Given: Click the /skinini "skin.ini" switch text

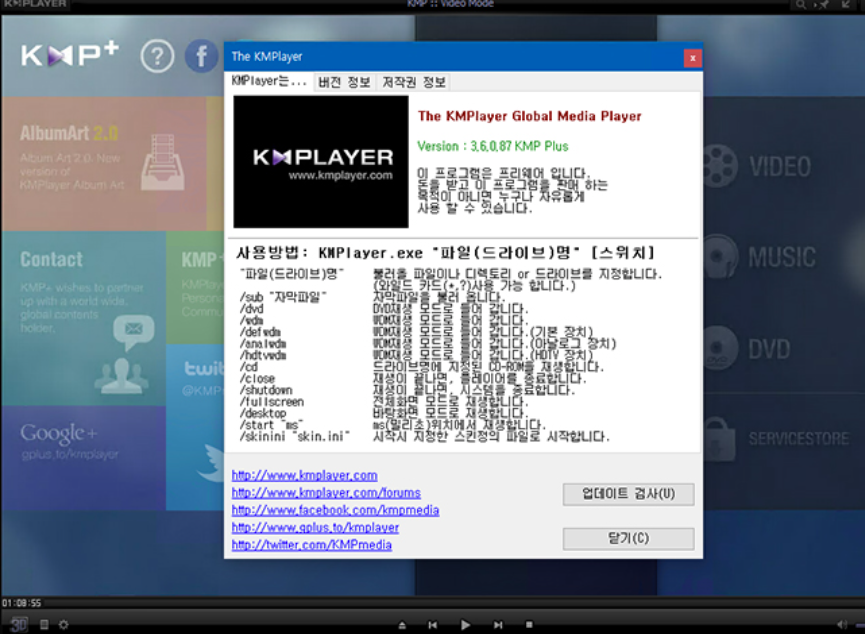Looking at the screenshot, I should [295, 436].
